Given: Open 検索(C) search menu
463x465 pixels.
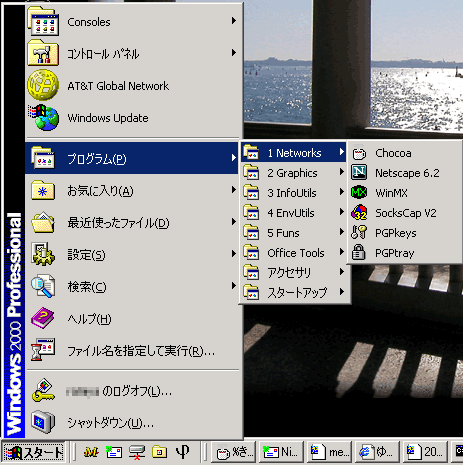Looking at the screenshot, I should (132, 286).
